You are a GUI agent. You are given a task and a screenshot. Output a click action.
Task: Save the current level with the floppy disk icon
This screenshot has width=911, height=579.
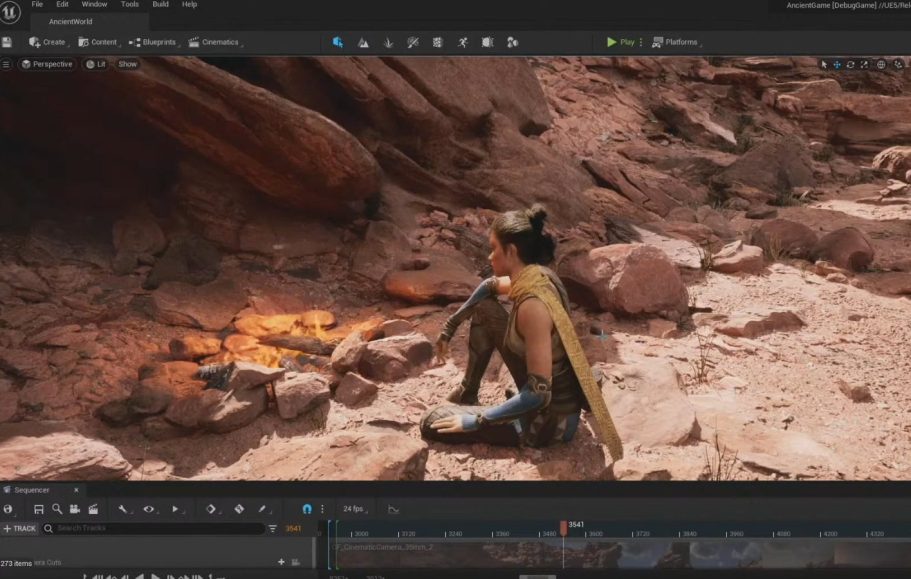click(7, 42)
